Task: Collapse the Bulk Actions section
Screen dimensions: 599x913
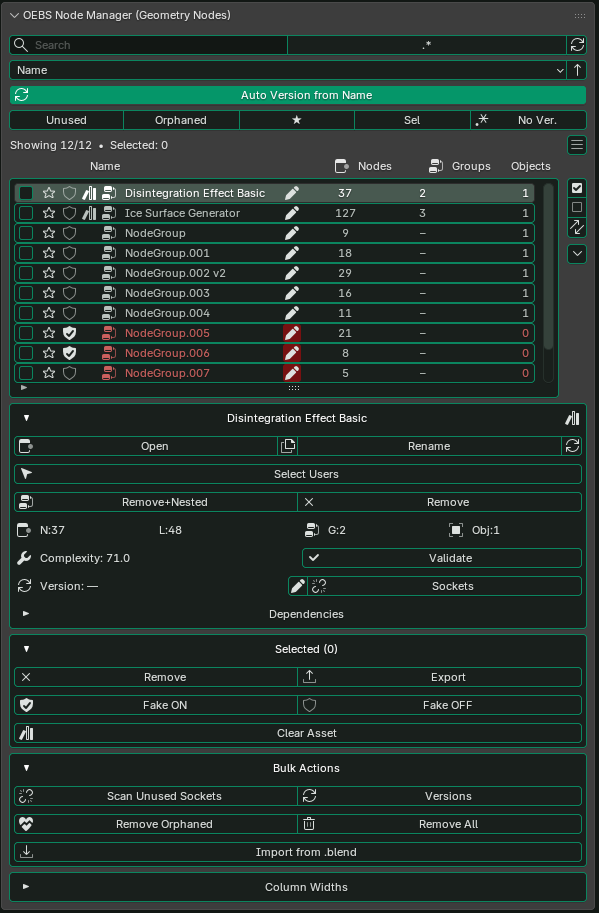Action: [x=26, y=768]
